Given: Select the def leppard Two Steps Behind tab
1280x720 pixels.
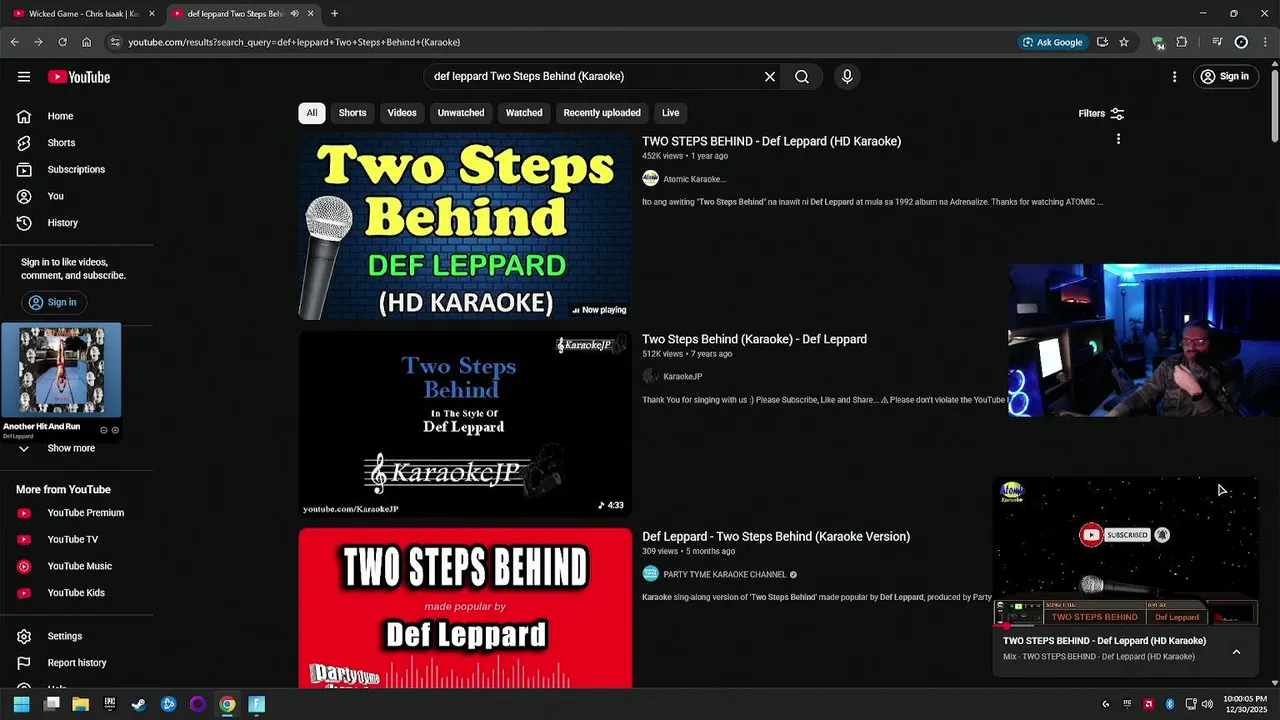Looking at the screenshot, I should pos(235,14).
